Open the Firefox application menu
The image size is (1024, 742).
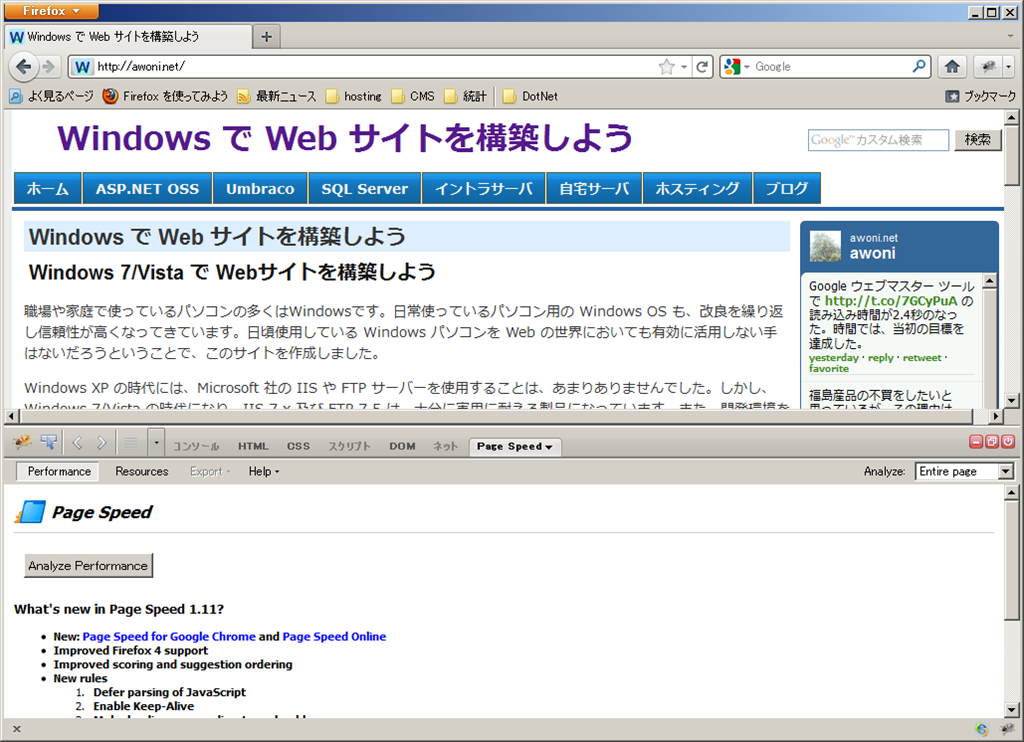(x=51, y=10)
